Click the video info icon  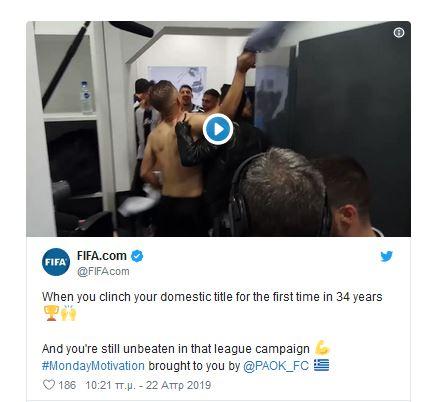tap(399, 33)
